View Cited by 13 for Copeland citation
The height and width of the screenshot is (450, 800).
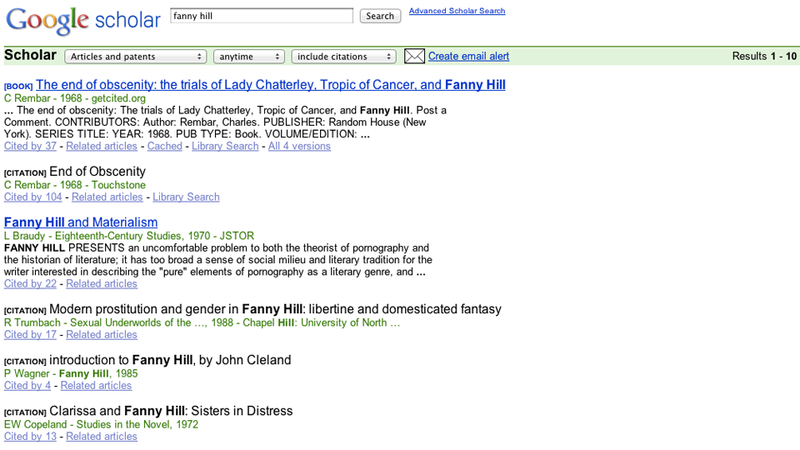30,437
